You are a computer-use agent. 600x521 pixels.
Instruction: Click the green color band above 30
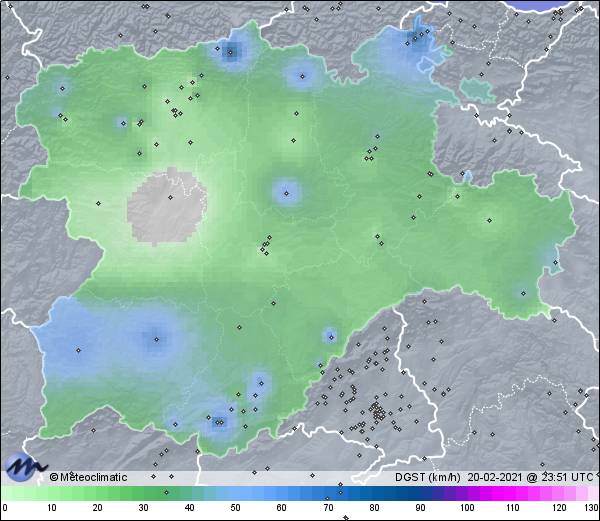coord(143,494)
